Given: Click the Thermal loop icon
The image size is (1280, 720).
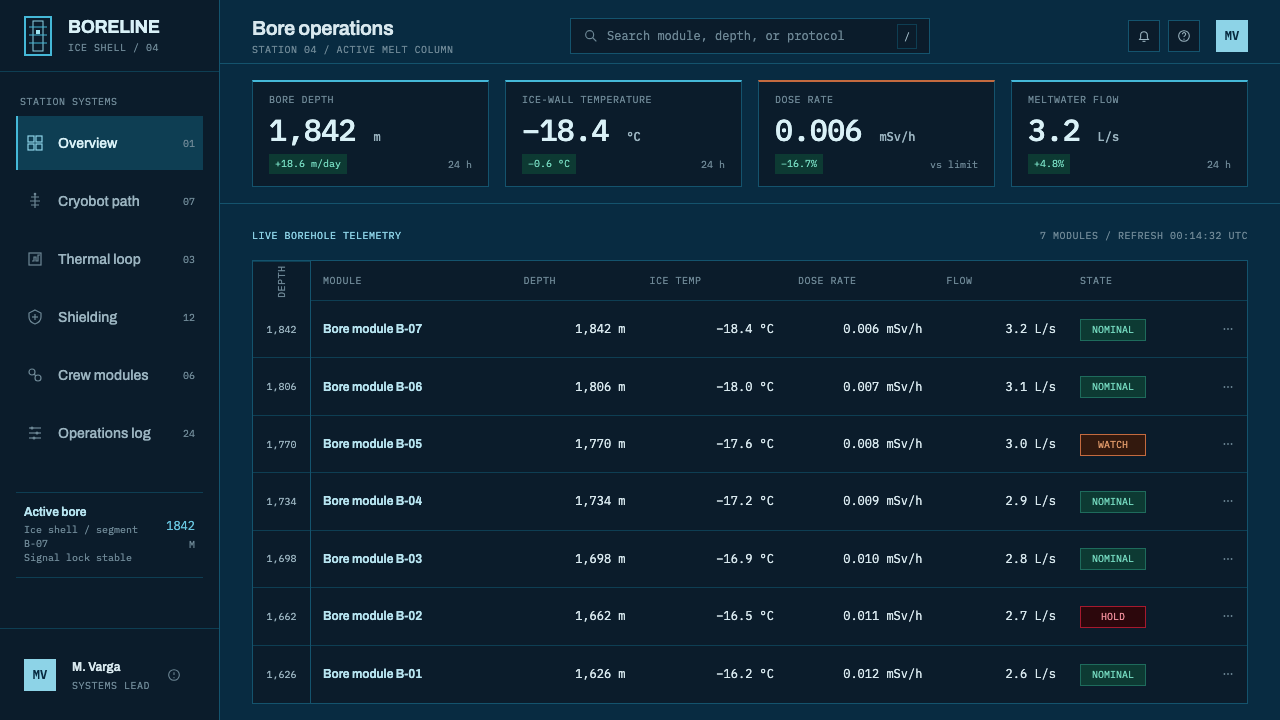Looking at the screenshot, I should [35, 259].
